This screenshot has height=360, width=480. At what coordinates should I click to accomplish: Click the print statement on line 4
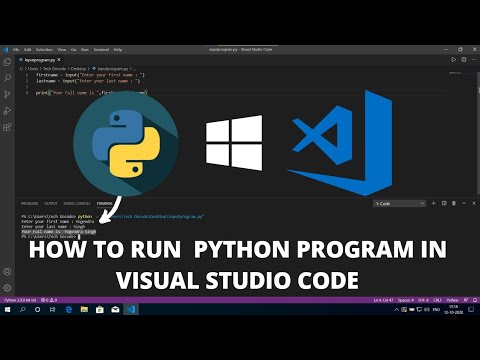coord(91,93)
